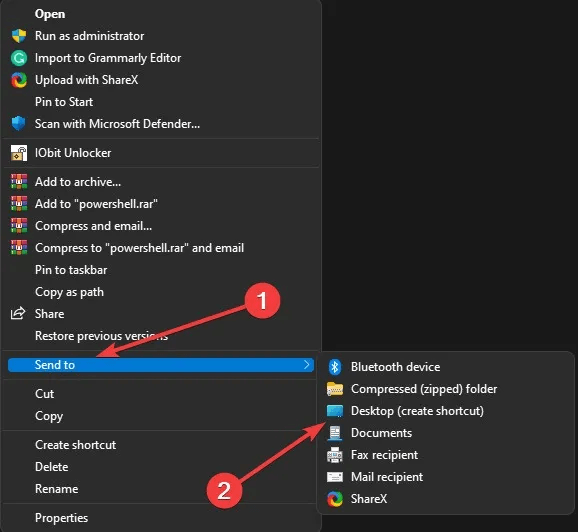This screenshot has width=578, height=532.
Task: Select Delete from the context menu
Action: pyautogui.click(x=51, y=467)
